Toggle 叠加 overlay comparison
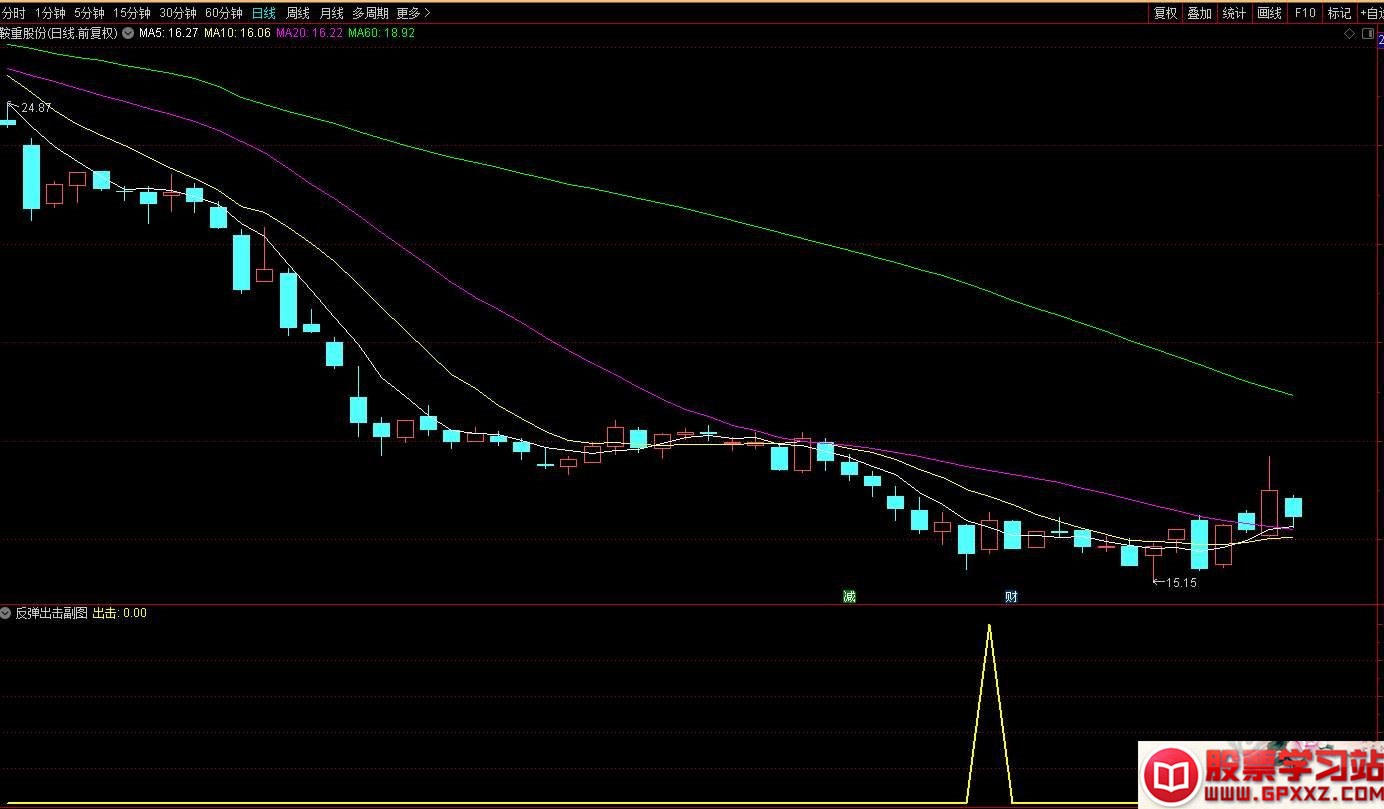1384x809 pixels. coord(1199,13)
